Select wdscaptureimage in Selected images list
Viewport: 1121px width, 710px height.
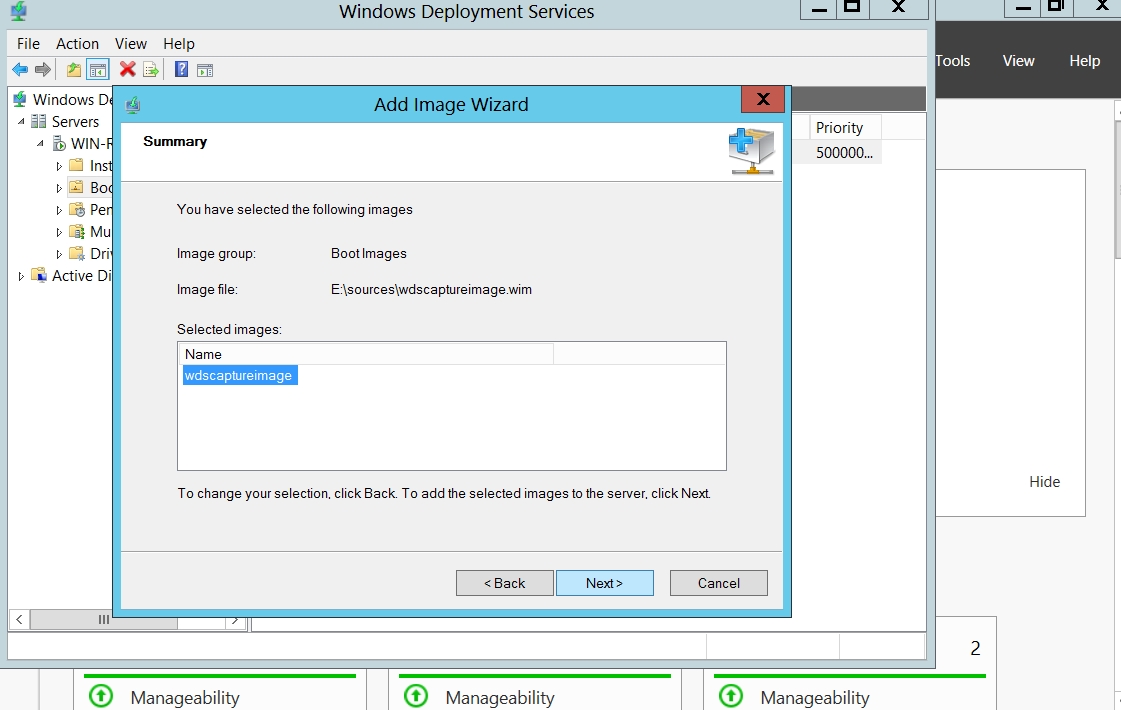[239, 376]
